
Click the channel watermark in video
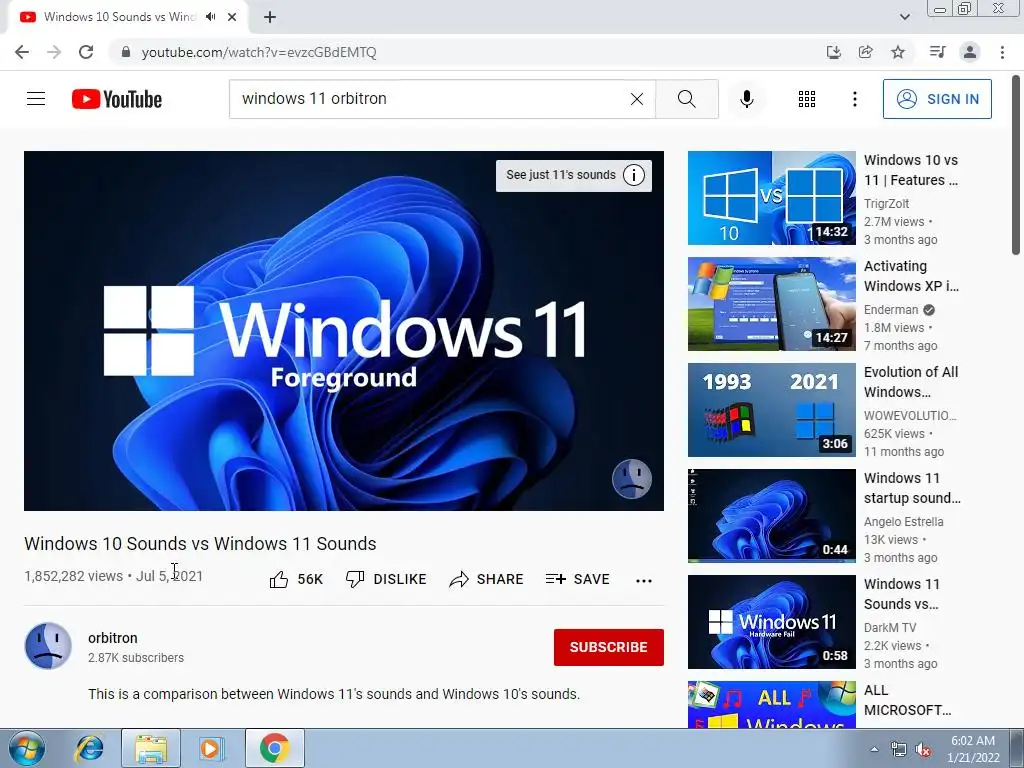(632, 479)
